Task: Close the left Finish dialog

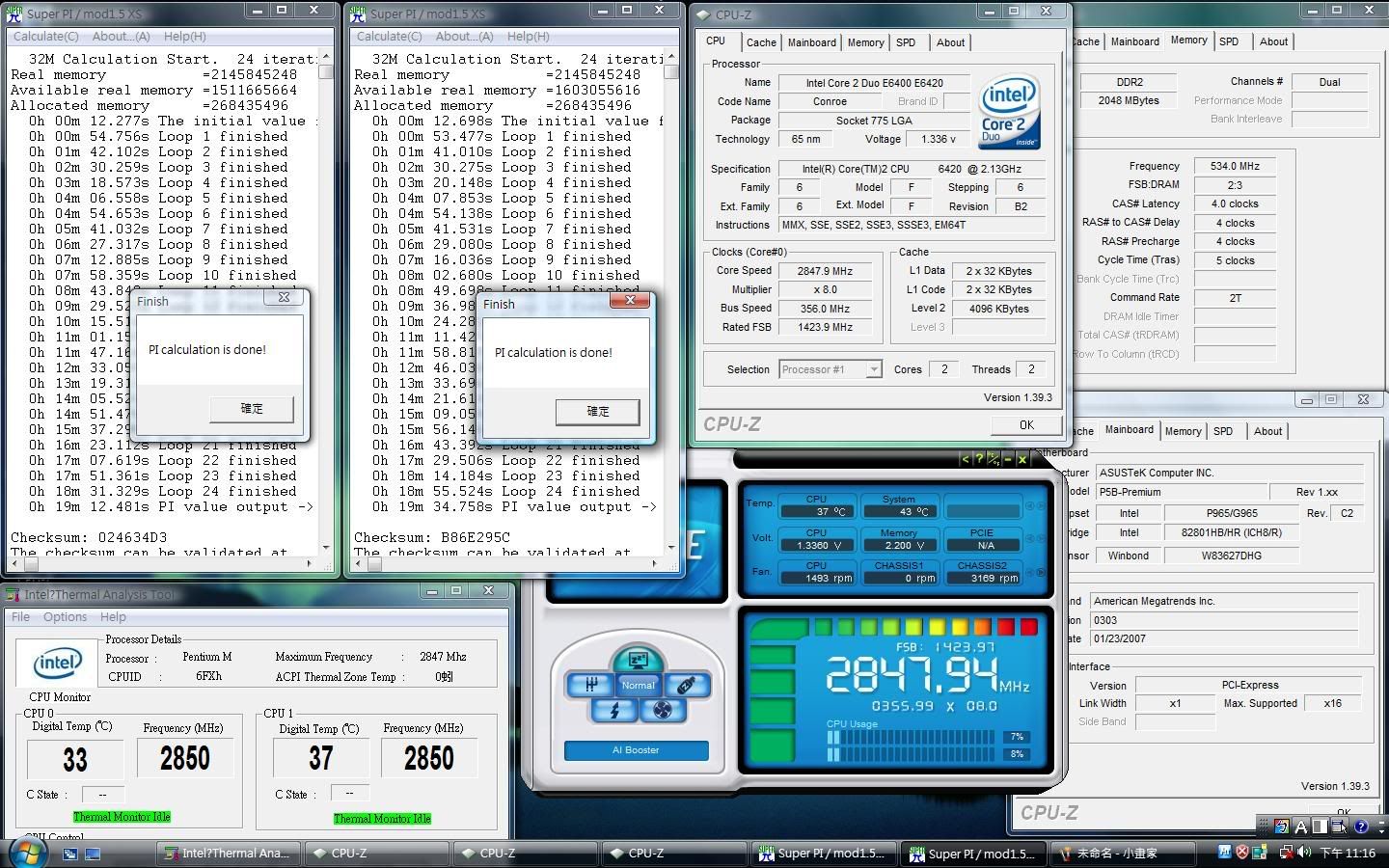Action: pos(284,298)
